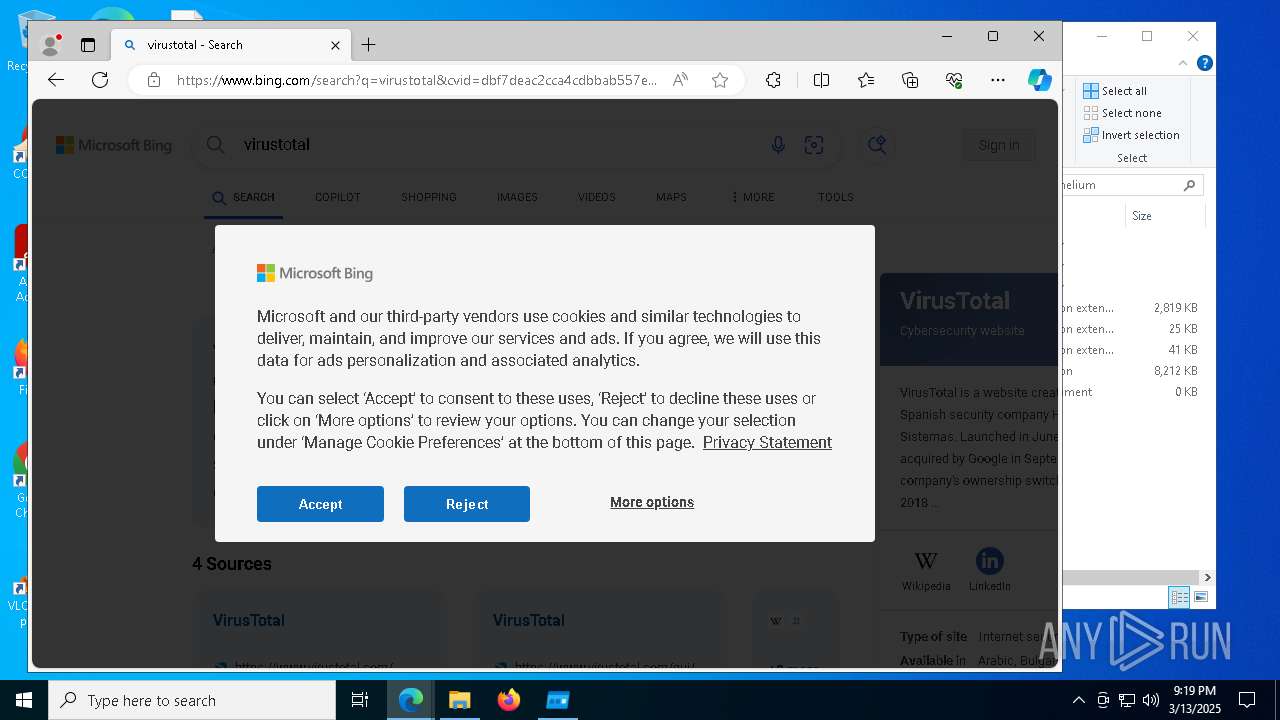Switch to the VIDEOS tab
The height and width of the screenshot is (720, 1280).
(596, 197)
